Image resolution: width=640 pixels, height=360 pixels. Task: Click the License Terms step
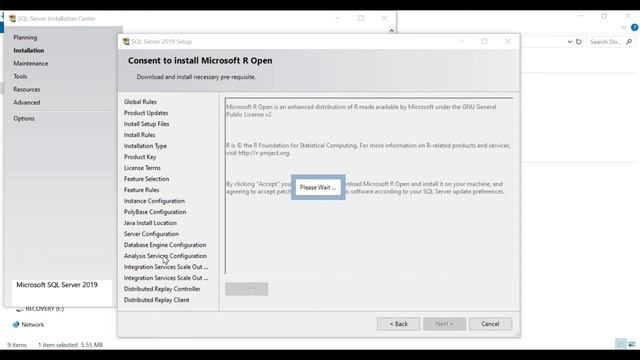[x=142, y=168]
